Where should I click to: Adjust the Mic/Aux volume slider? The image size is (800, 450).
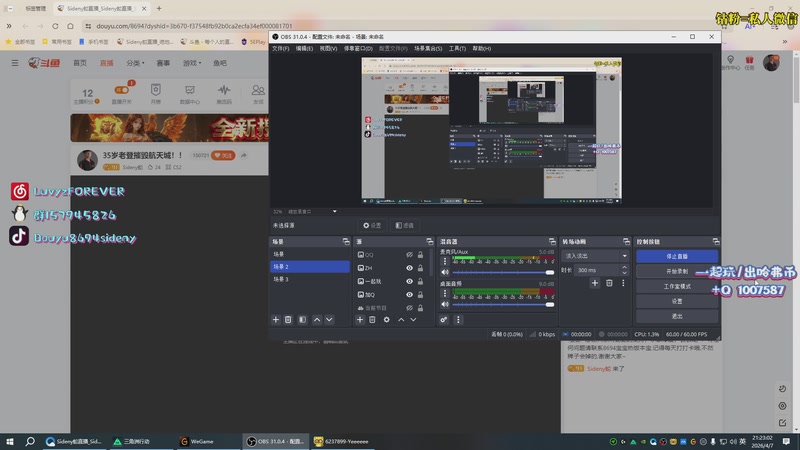point(503,272)
